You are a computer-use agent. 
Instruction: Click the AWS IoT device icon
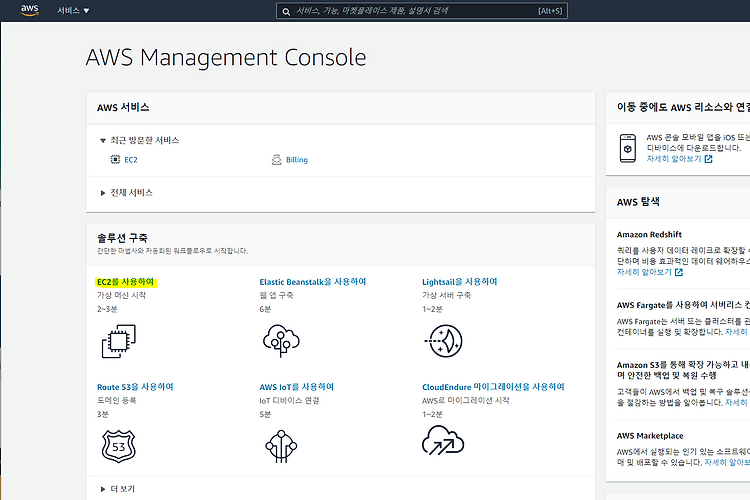pyautogui.click(x=281, y=446)
